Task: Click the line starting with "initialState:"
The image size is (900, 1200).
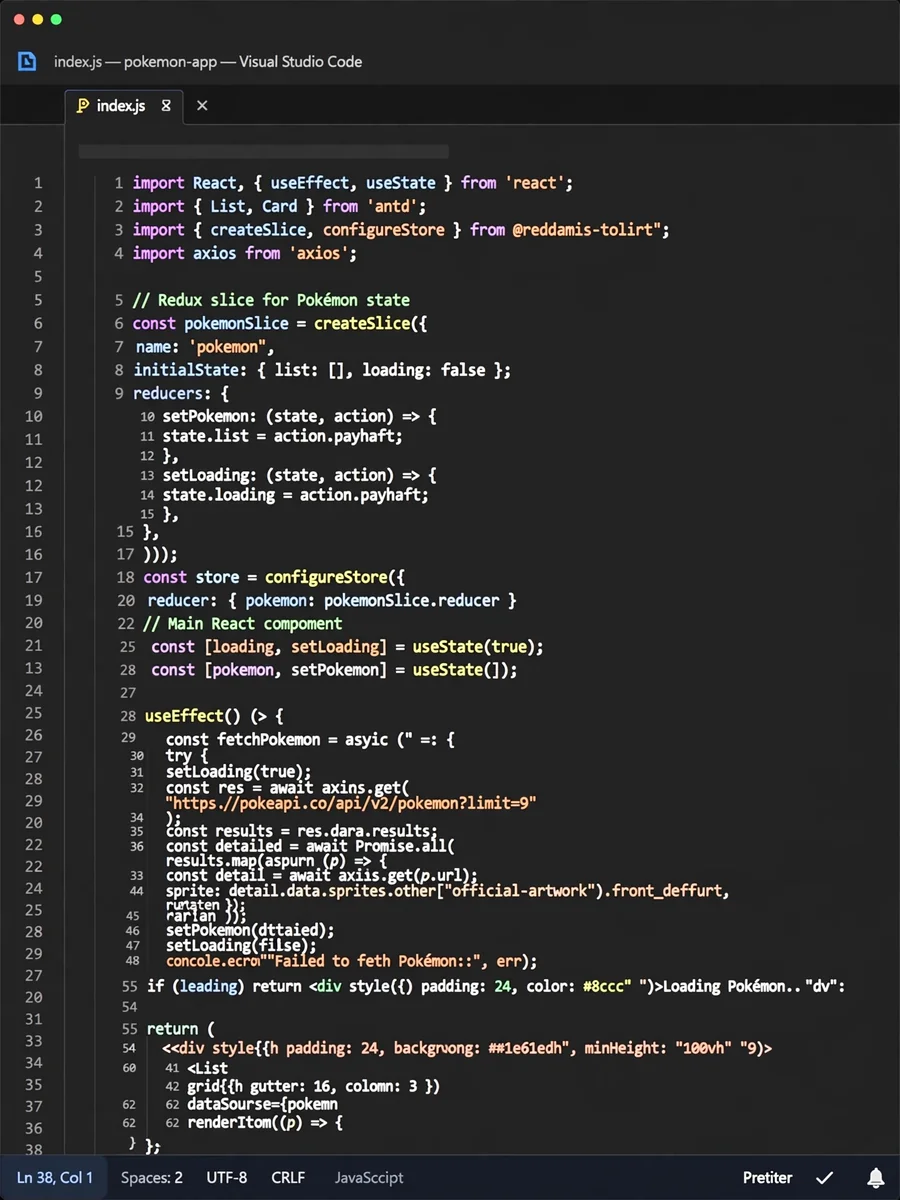Action: pos(323,370)
